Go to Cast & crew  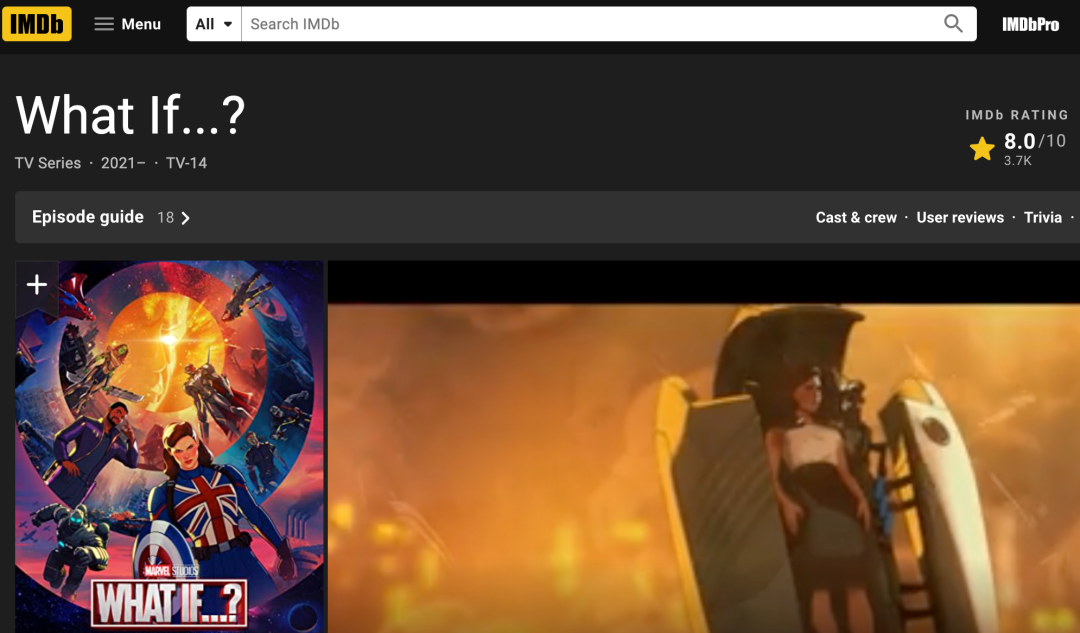click(x=856, y=218)
